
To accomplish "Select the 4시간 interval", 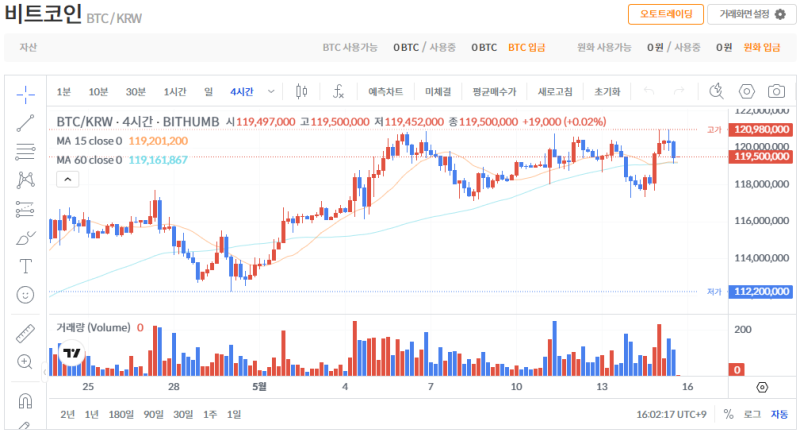I will [241, 92].
